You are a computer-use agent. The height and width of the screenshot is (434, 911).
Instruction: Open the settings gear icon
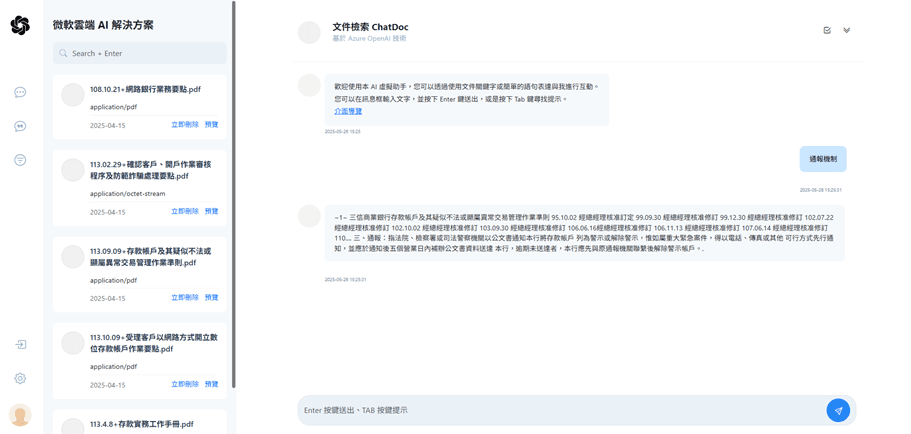tap(20, 378)
